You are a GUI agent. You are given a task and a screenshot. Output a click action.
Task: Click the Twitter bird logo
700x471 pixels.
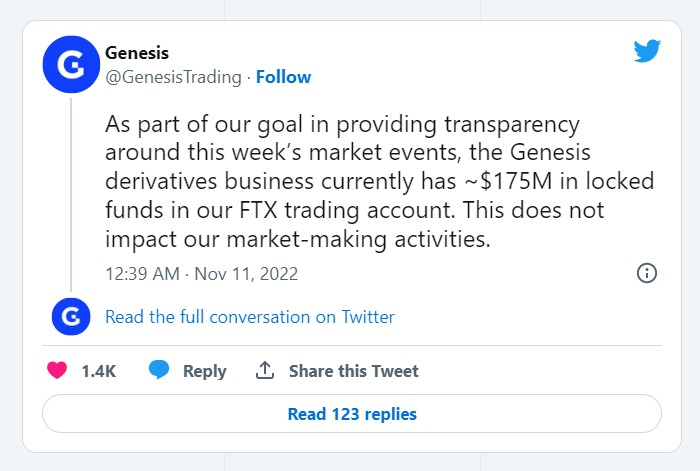pos(647,52)
